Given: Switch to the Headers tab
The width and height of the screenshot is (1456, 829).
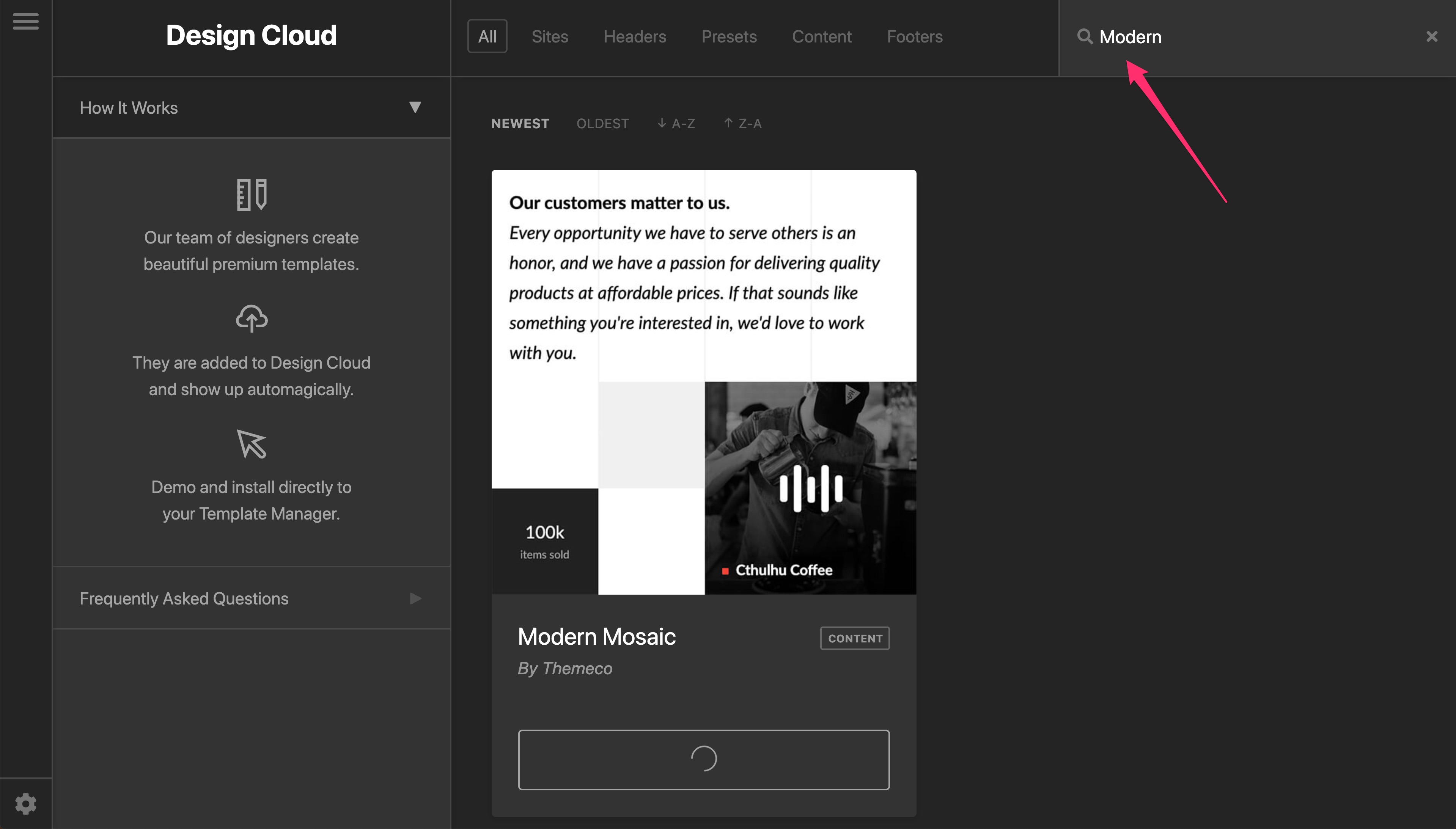Looking at the screenshot, I should (x=634, y=36).
